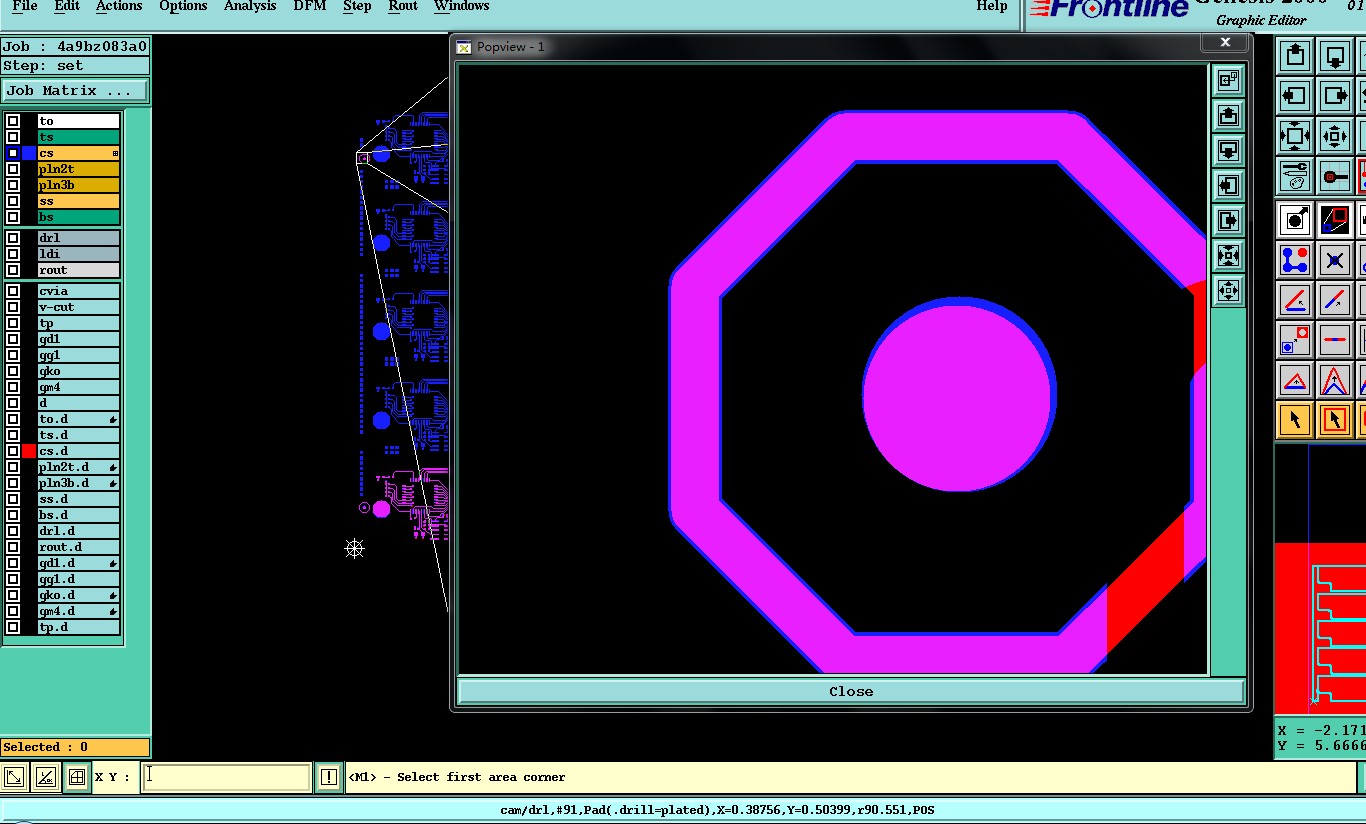The height and width of the screenshot is (824, 1366).
Task: Click the Close button in Popview
Action: [x=851, y=691]
